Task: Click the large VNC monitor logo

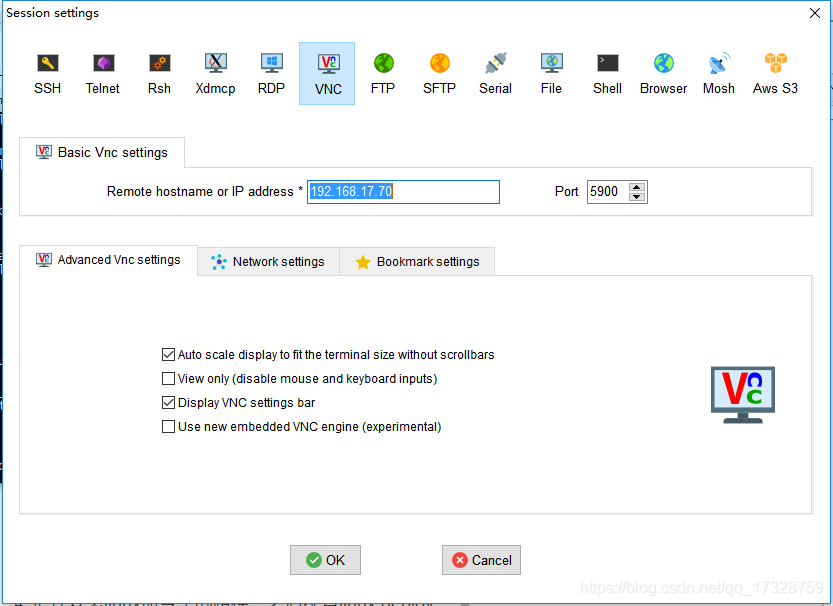Action: point(743,395)
